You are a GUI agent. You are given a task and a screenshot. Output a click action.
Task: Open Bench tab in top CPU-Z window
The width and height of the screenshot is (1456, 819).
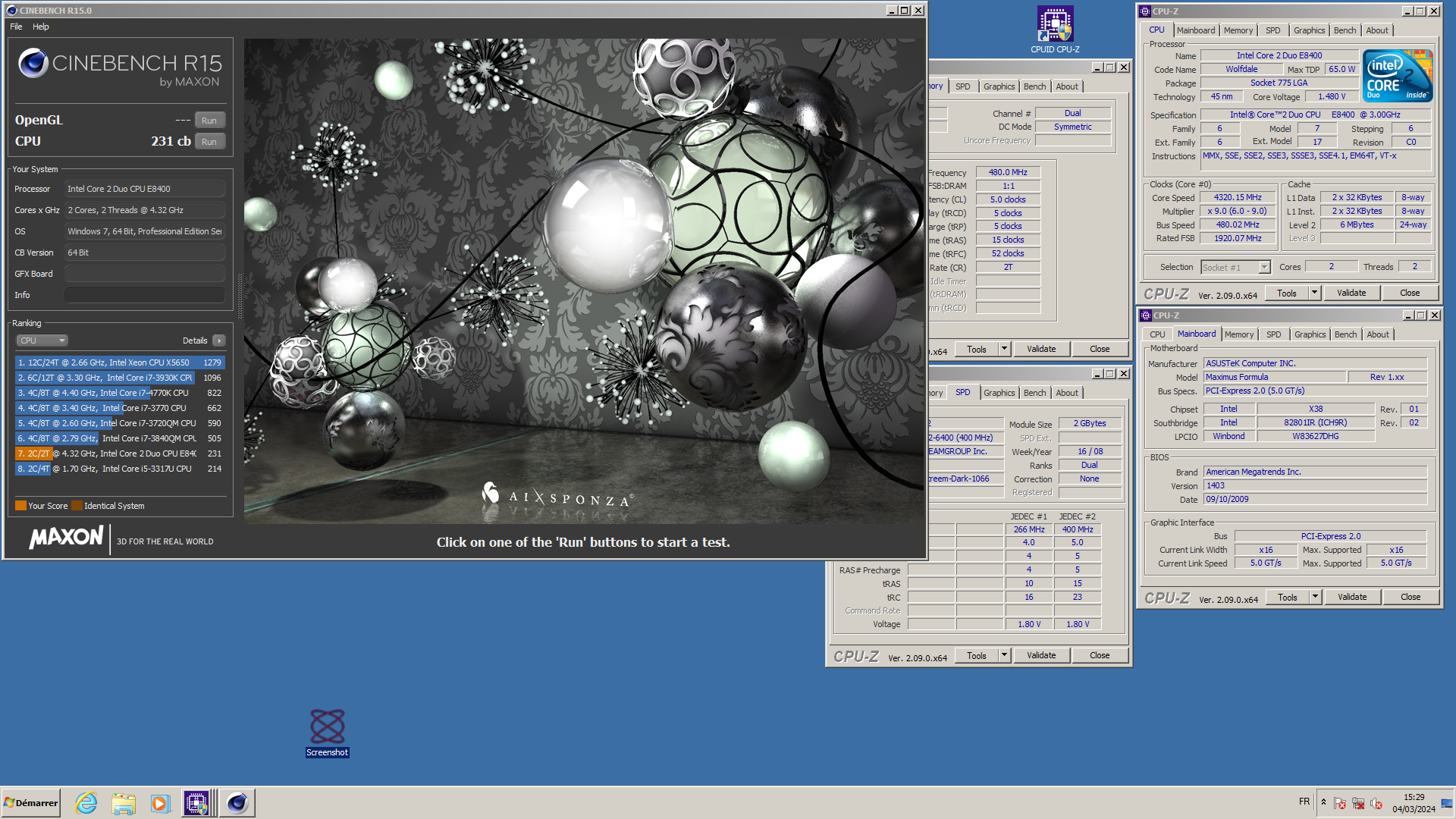coord(1345,30)
